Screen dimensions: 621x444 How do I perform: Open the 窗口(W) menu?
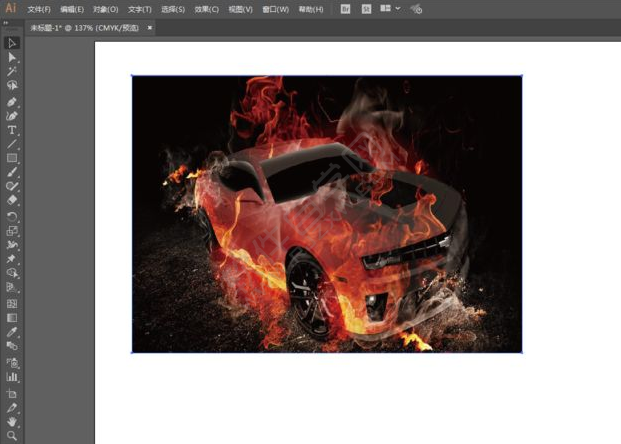pos(276,9)
